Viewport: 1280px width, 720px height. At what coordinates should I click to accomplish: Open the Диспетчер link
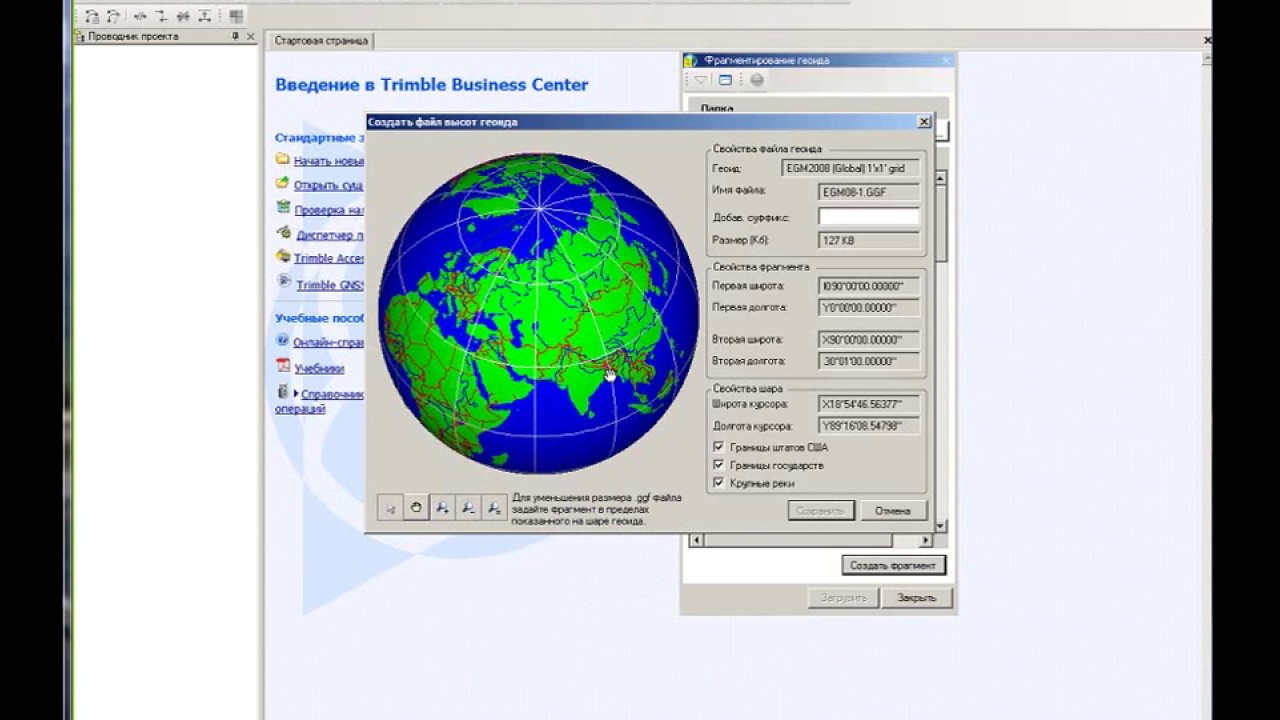point(331,235)
